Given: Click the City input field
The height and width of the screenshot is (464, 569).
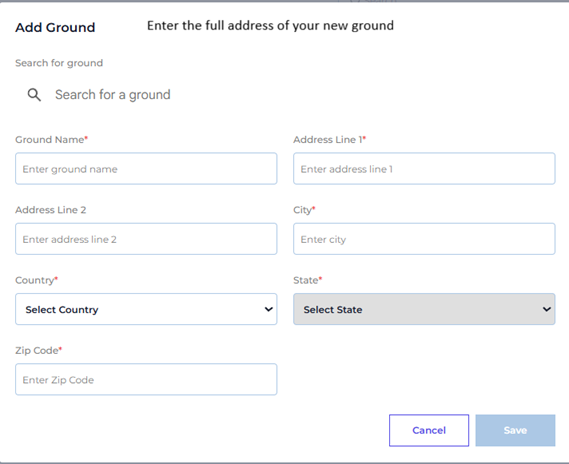Looking at the screenshot, I should click(424, 239).
